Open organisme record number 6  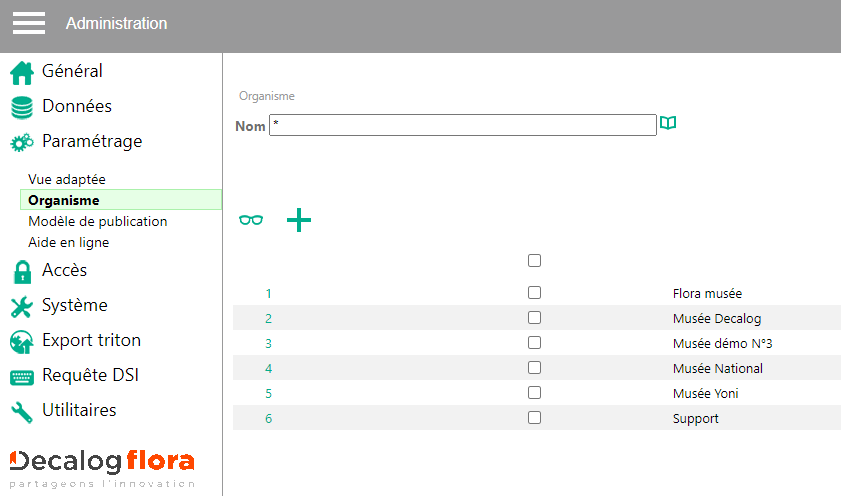tap(268, 419)
